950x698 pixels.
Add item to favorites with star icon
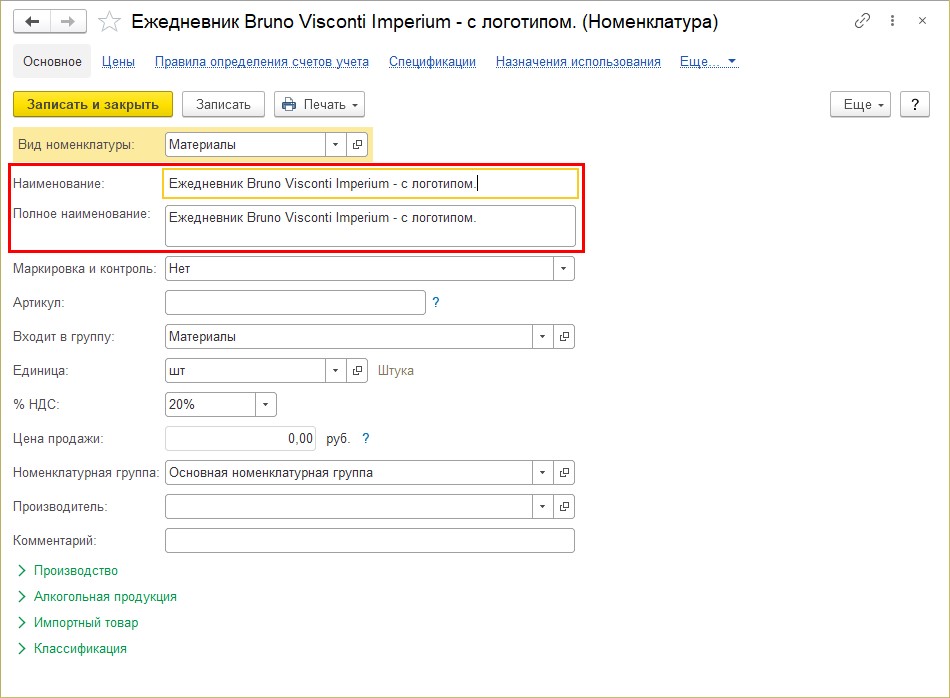[x=109, y=22]
